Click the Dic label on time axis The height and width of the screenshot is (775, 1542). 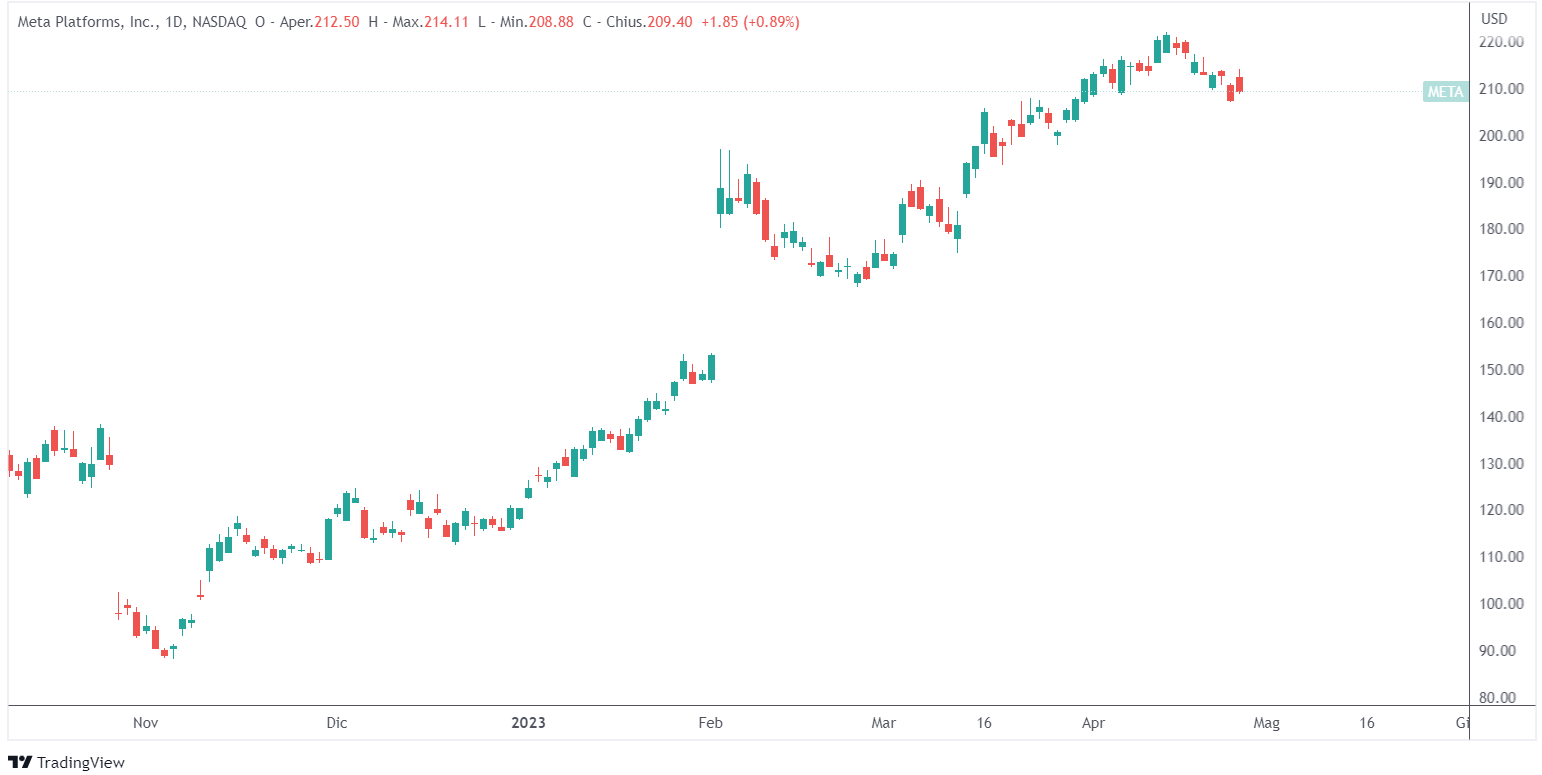(337, 723)
